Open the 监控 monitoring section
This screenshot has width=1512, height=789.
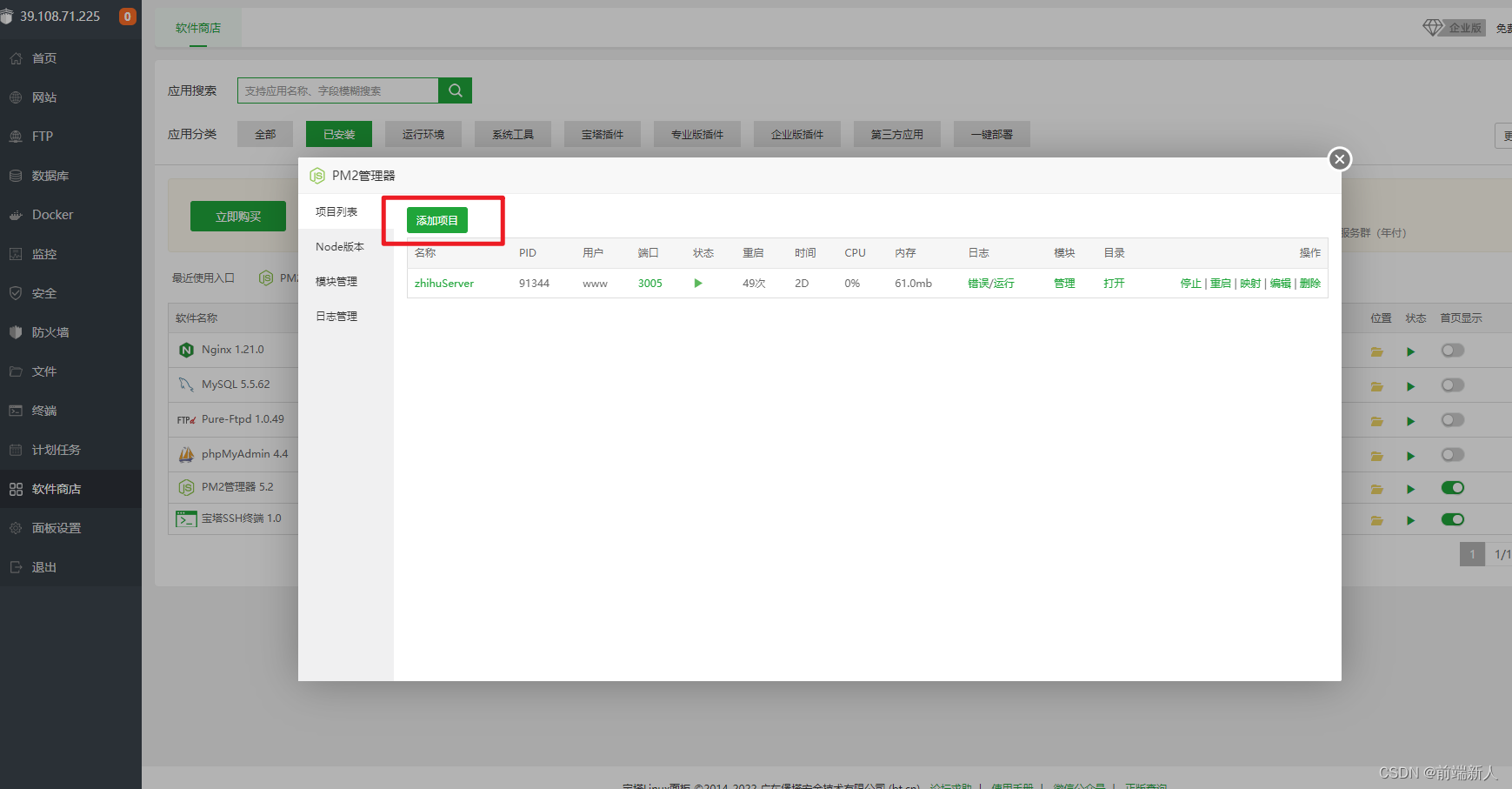tap(45, 253)
